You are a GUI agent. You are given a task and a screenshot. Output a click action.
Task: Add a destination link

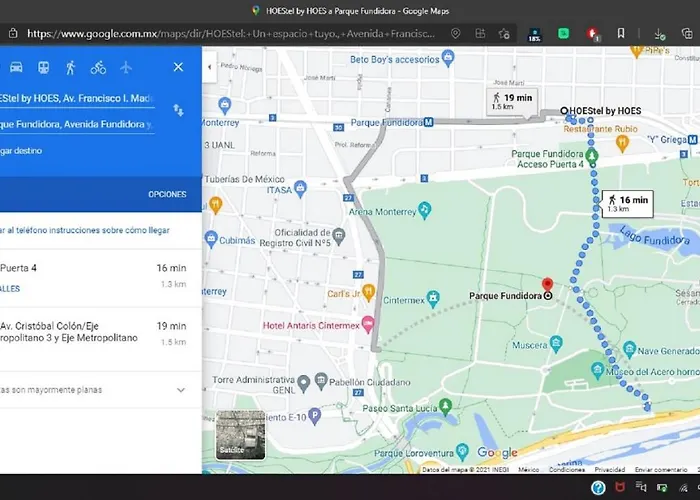click(x=21, y=151)
